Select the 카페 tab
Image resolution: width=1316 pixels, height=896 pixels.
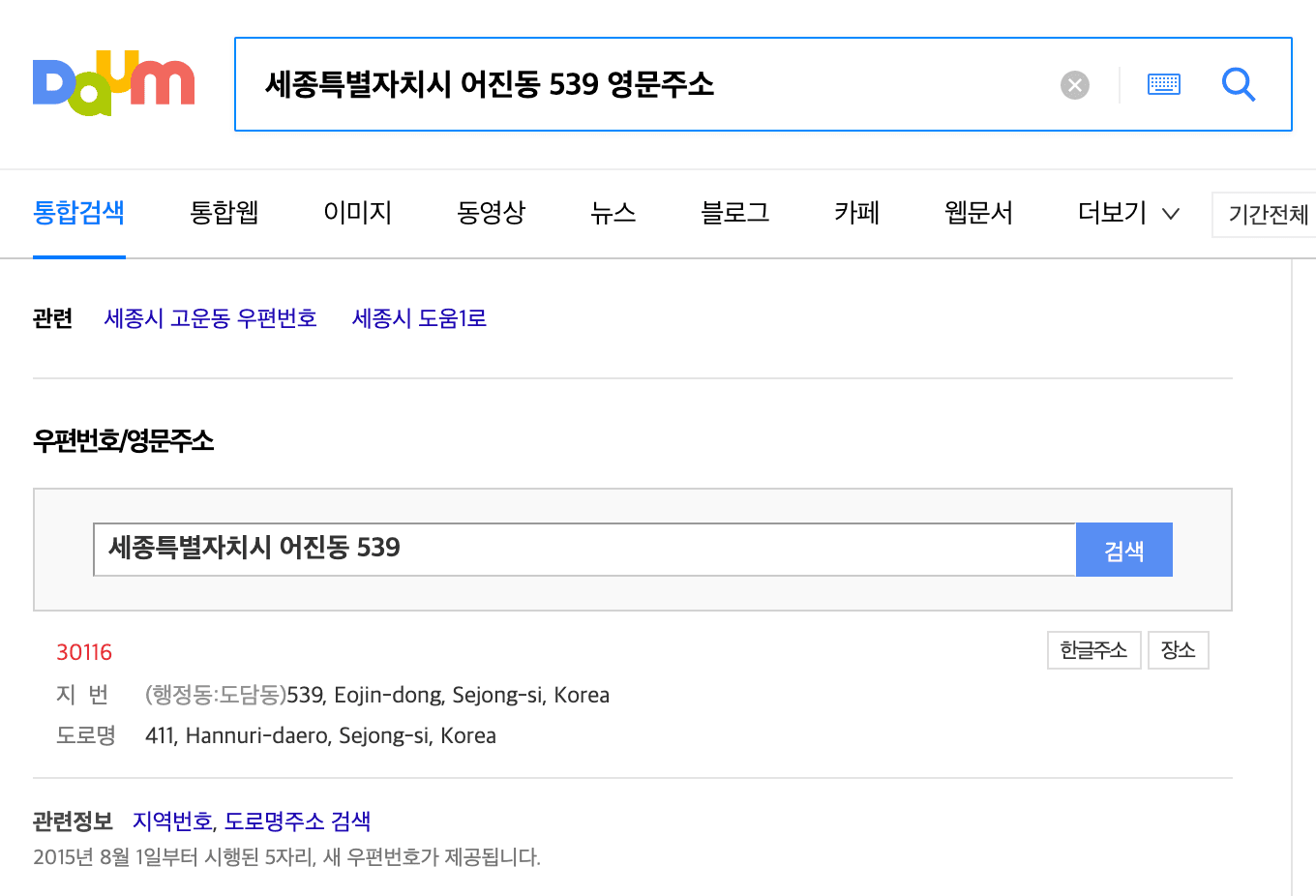[855, 213]
